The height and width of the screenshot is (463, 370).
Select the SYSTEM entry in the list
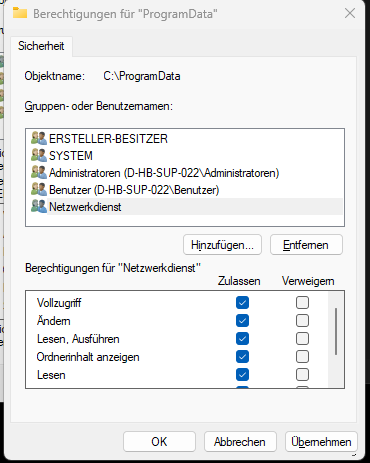tap(71, 156)
